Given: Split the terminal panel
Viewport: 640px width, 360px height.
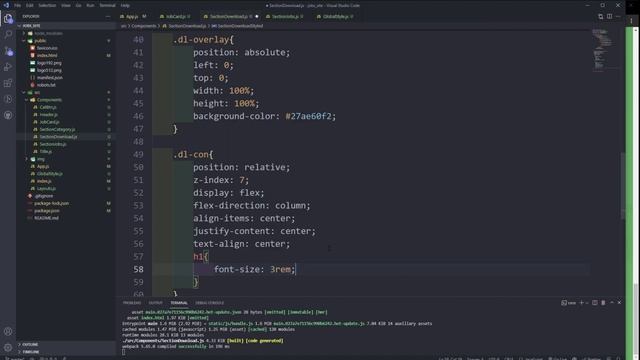Looking at the screenshot, I should (595, 303).
